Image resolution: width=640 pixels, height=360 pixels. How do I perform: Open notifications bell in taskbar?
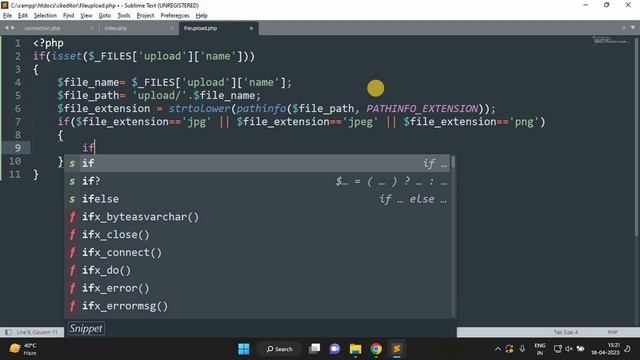point(627,349)
